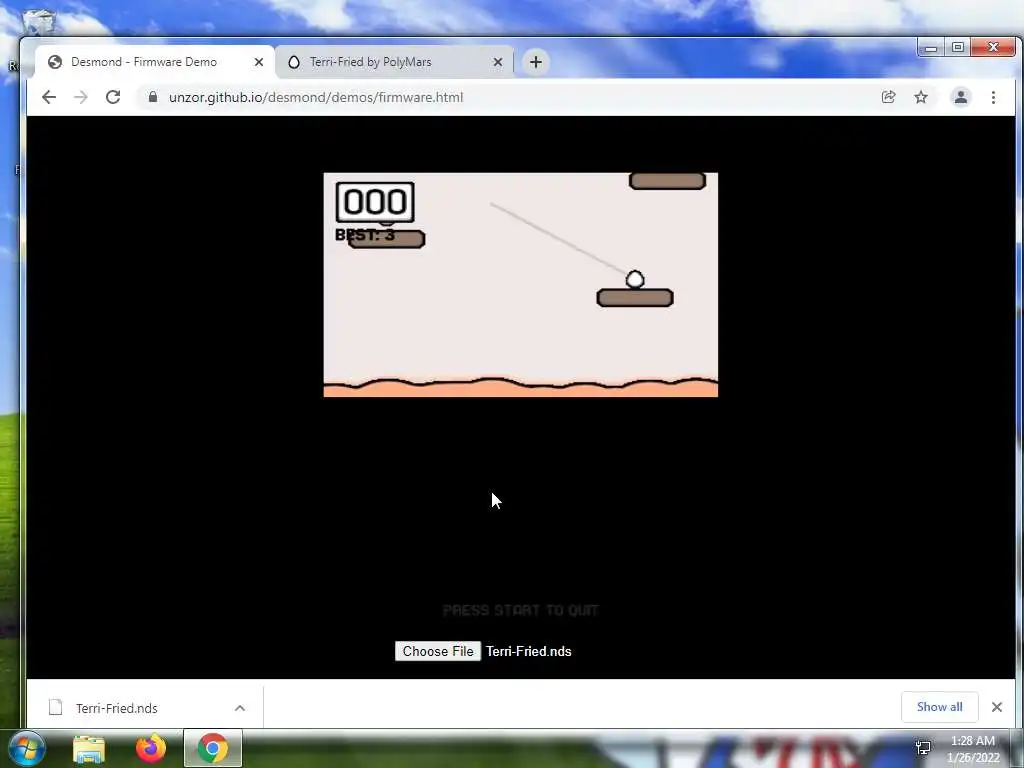Click the 000 score counter
Screen dimensions: 1024x768
coord(375,202)
